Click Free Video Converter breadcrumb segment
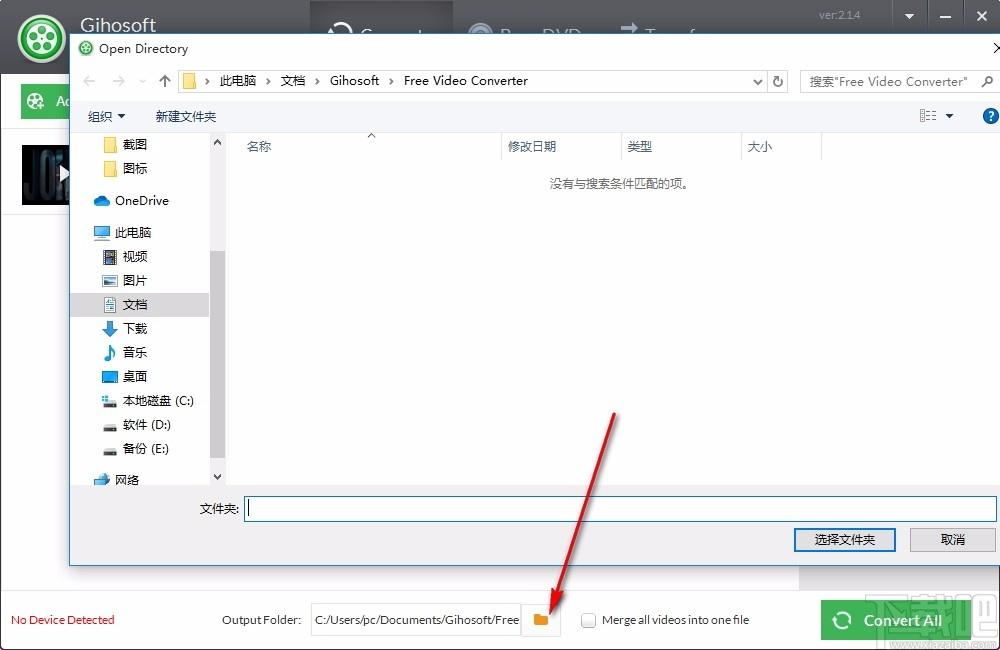This screenshot has height=650, width=1000. pyautogui.click(x=466, y=81)
